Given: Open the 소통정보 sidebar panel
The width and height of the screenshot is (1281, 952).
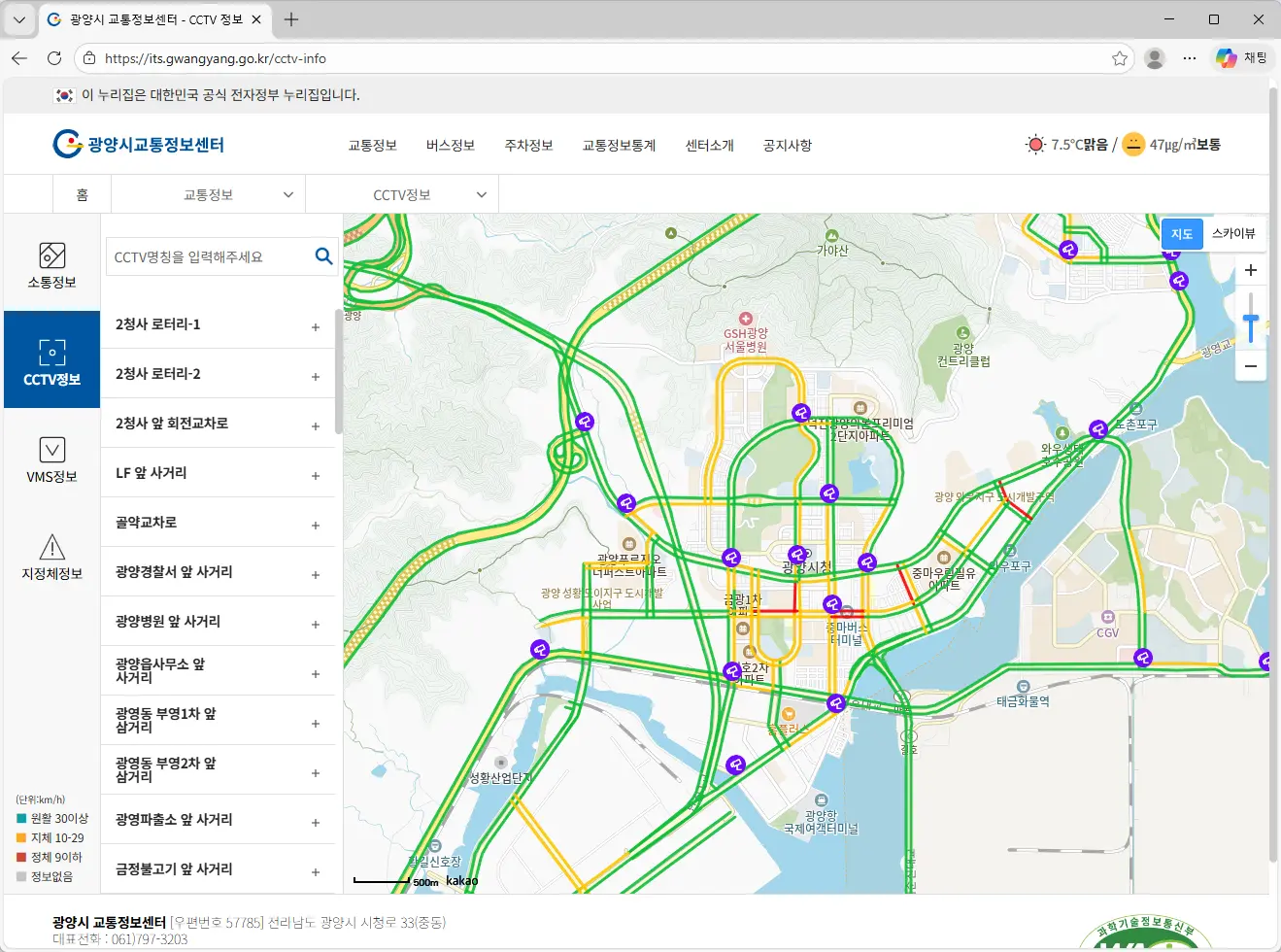Looking at the screenshot, I should 51,263.
